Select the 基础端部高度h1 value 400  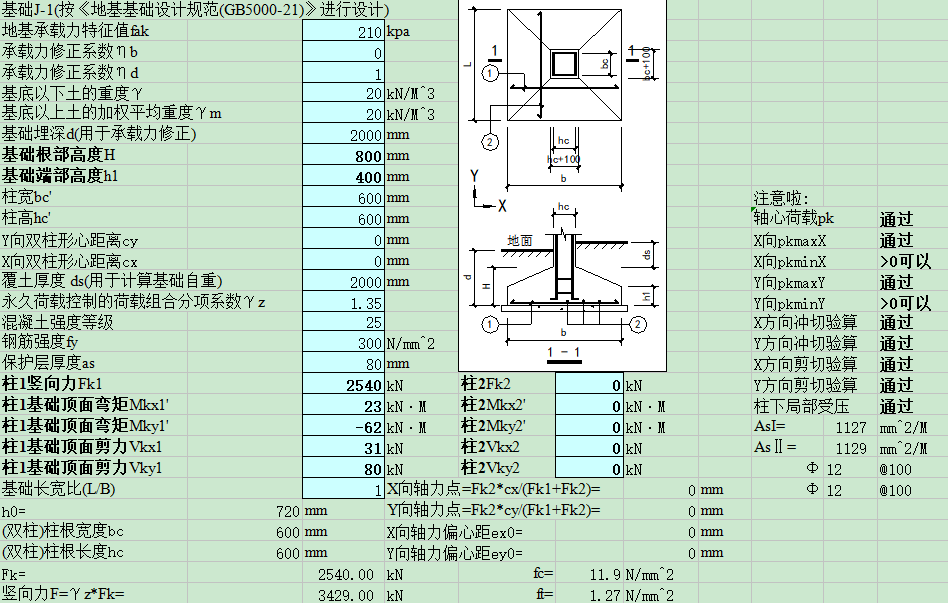click(x=342, y=177)
